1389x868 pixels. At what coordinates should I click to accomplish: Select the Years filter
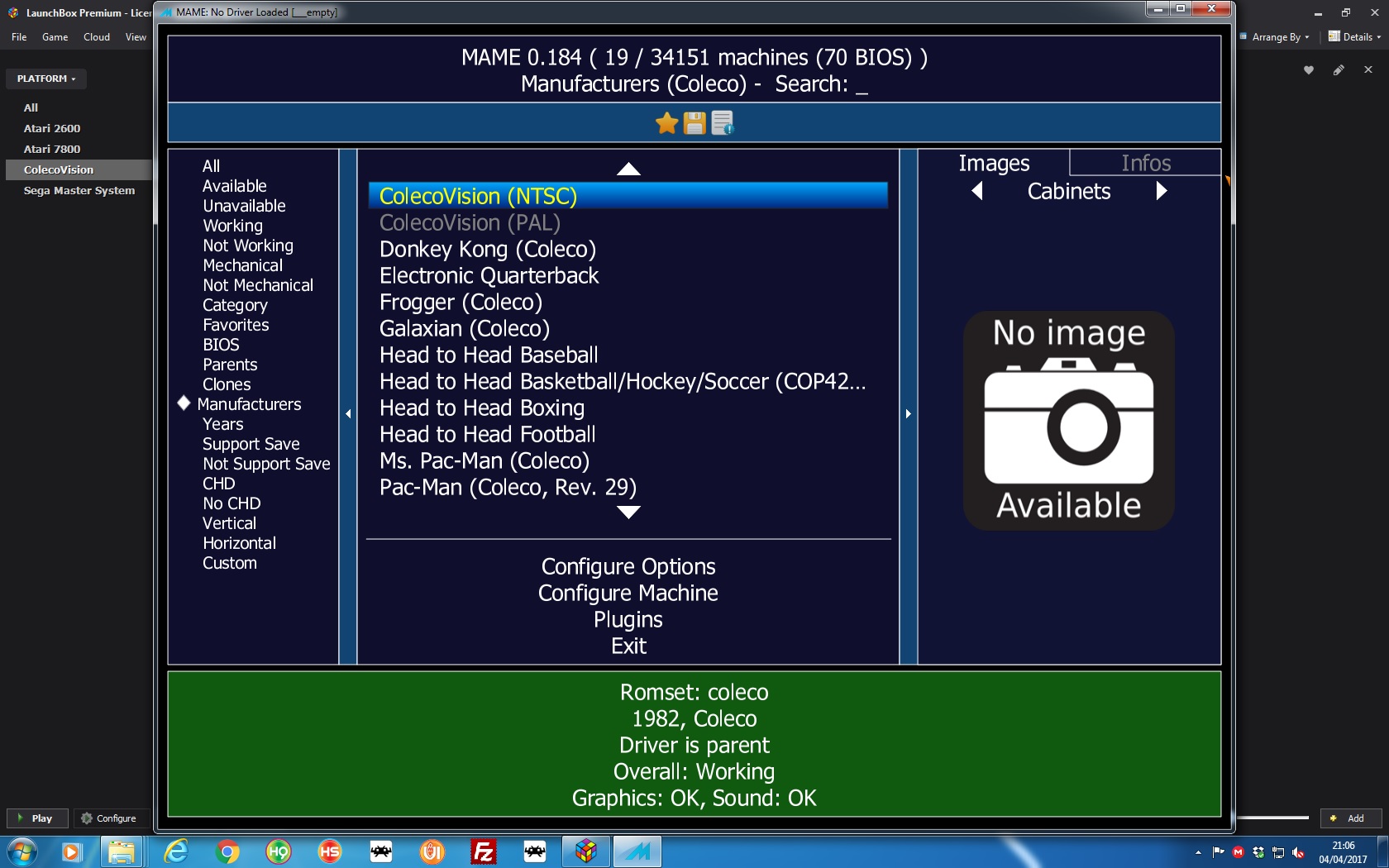pyautogui.click(x=222, y=424)
